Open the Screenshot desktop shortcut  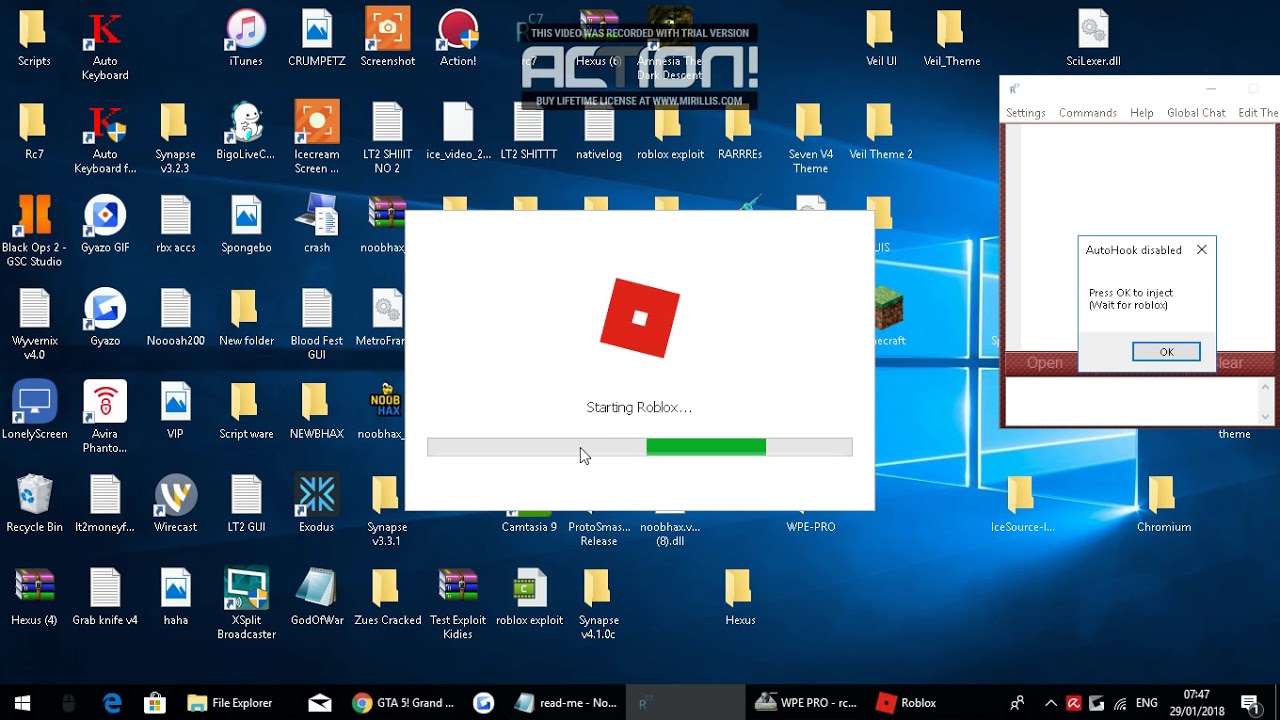tap(387, 38)
